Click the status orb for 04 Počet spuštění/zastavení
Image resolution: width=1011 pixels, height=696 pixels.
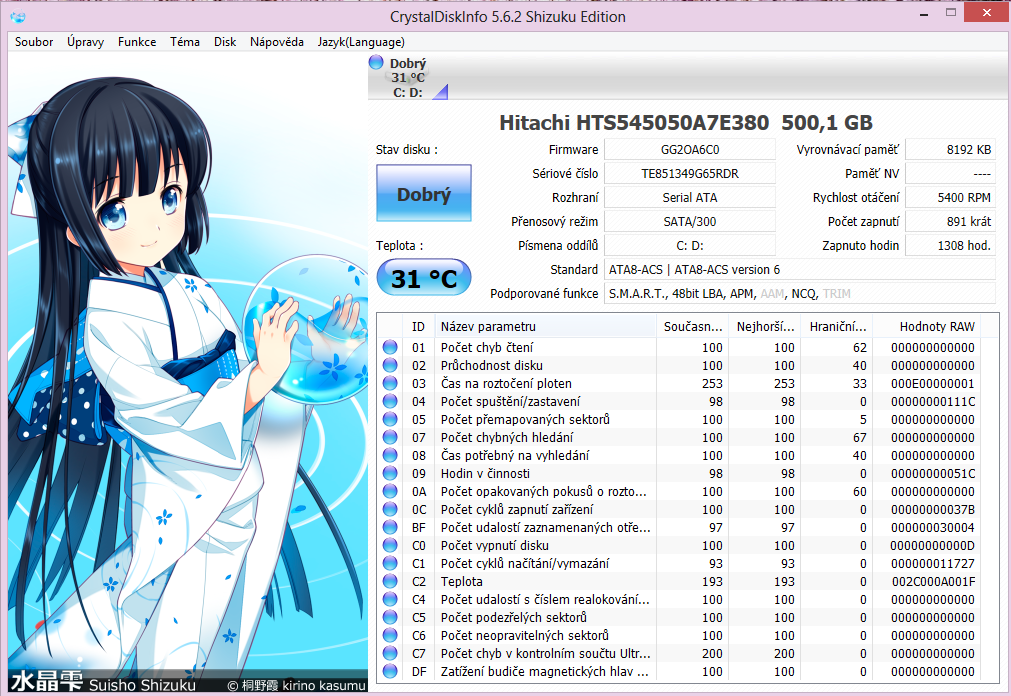pyautogui.click(x=390, y=401)
